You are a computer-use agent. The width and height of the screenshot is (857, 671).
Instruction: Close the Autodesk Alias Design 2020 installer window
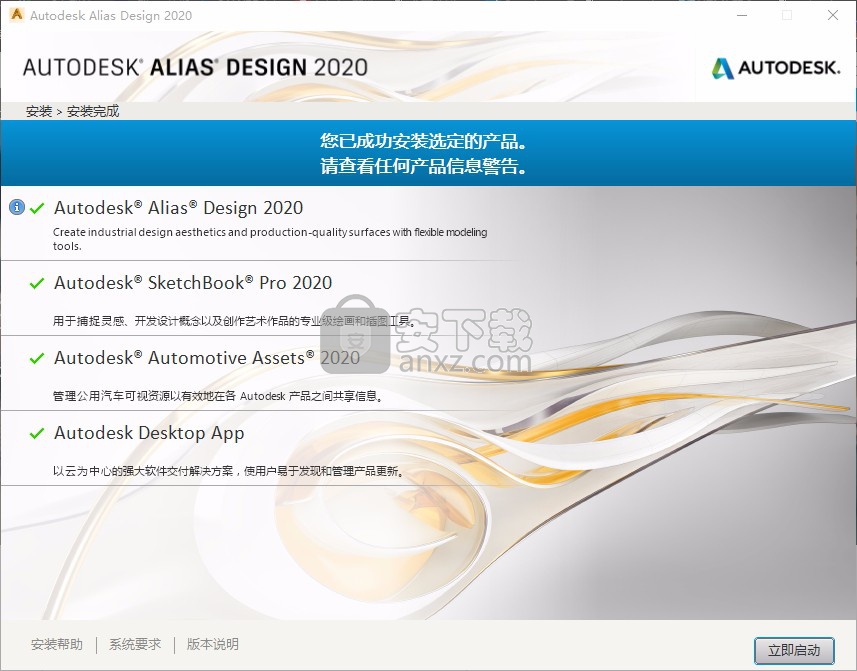(x=833, y=15)
